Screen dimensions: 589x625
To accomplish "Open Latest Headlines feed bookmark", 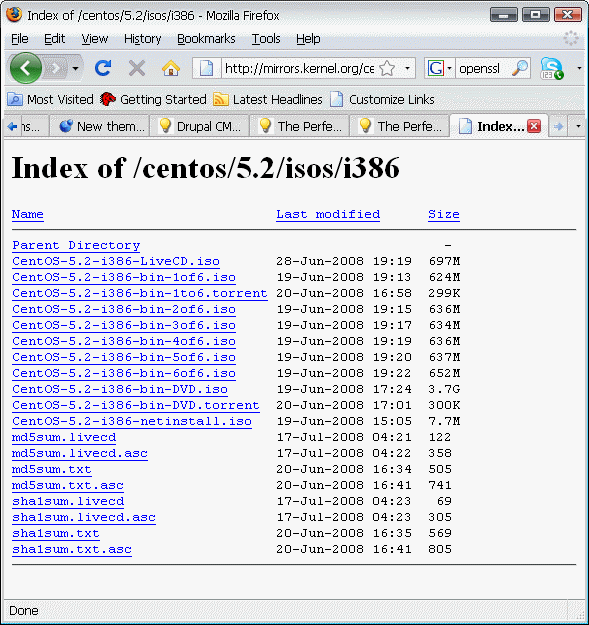I will pos(267,99).
